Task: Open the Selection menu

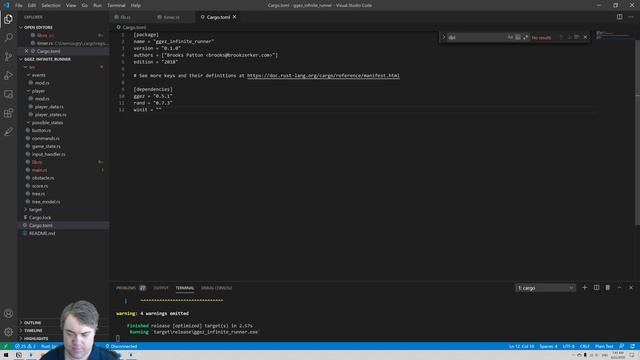Action: (51, 5)
